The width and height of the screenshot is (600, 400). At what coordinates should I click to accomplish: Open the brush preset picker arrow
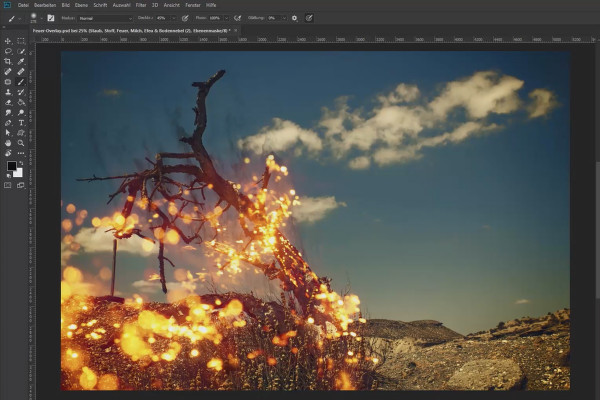coord(41,18)
